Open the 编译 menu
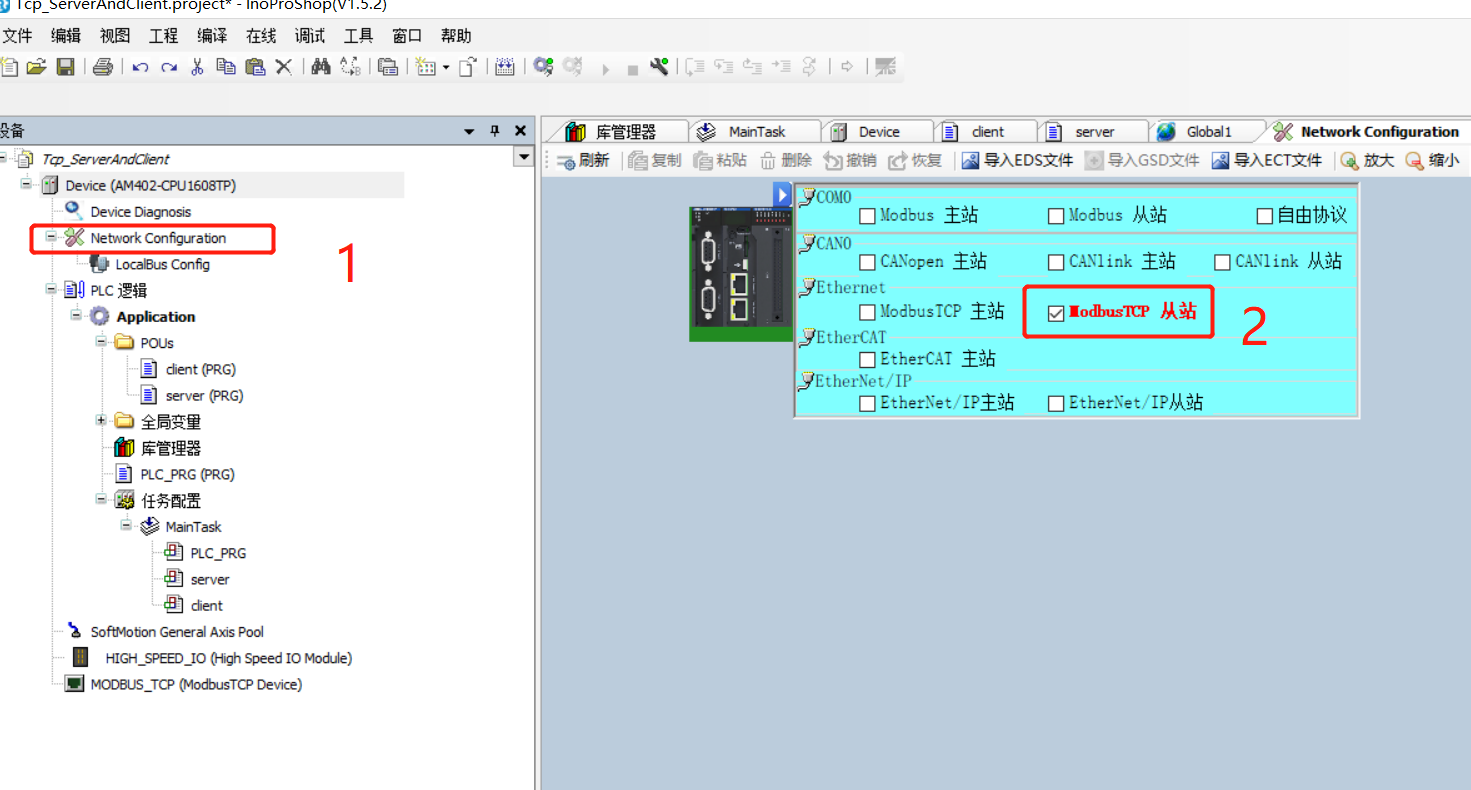The image size is (1471, 790). point(212,36)
